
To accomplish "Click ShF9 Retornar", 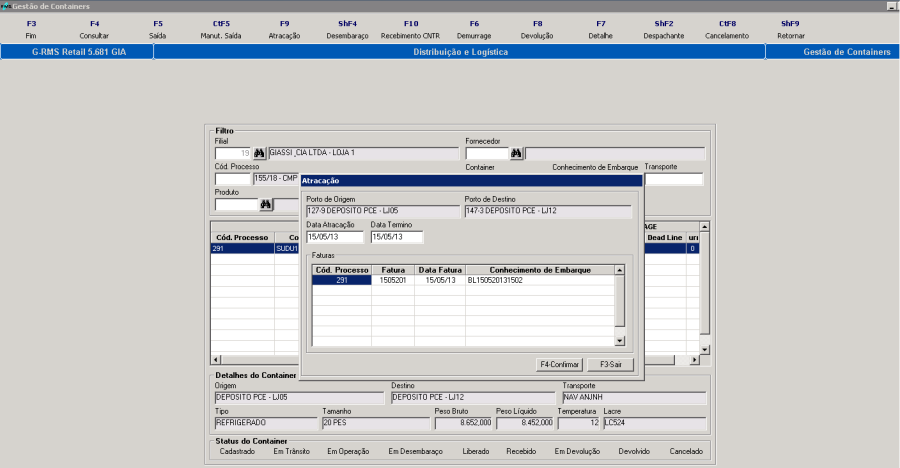I will click(x=790, y=29).
